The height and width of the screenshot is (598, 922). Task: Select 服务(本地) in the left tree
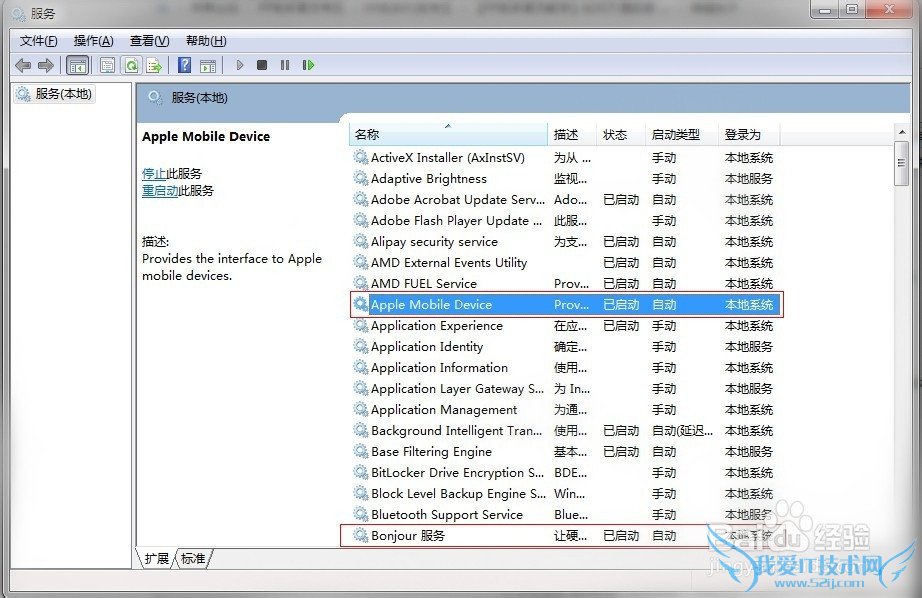click(x=62, y=94)
